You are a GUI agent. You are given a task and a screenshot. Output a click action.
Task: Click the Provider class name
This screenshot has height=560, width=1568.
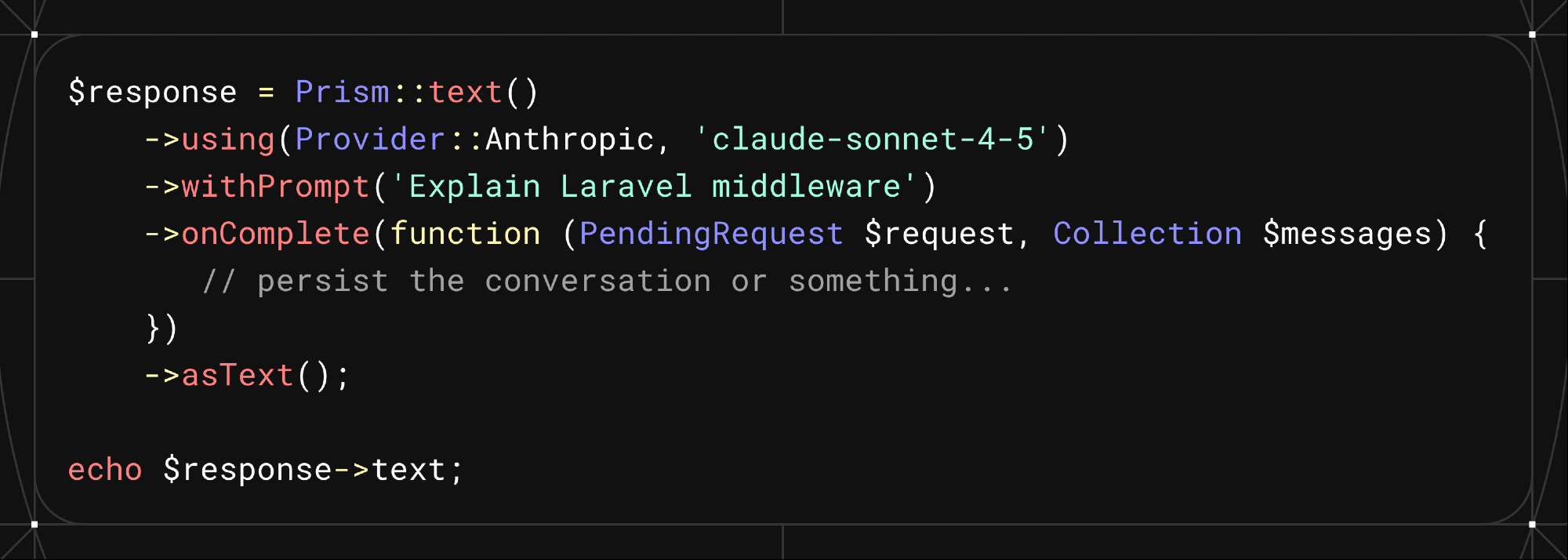pos(370,140)
